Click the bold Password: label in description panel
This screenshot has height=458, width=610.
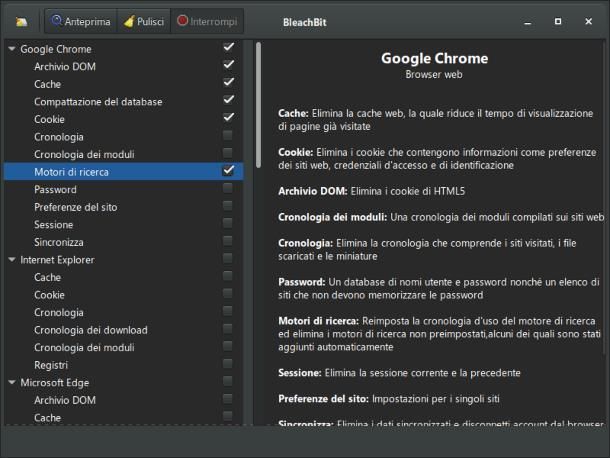coord(301,282)
